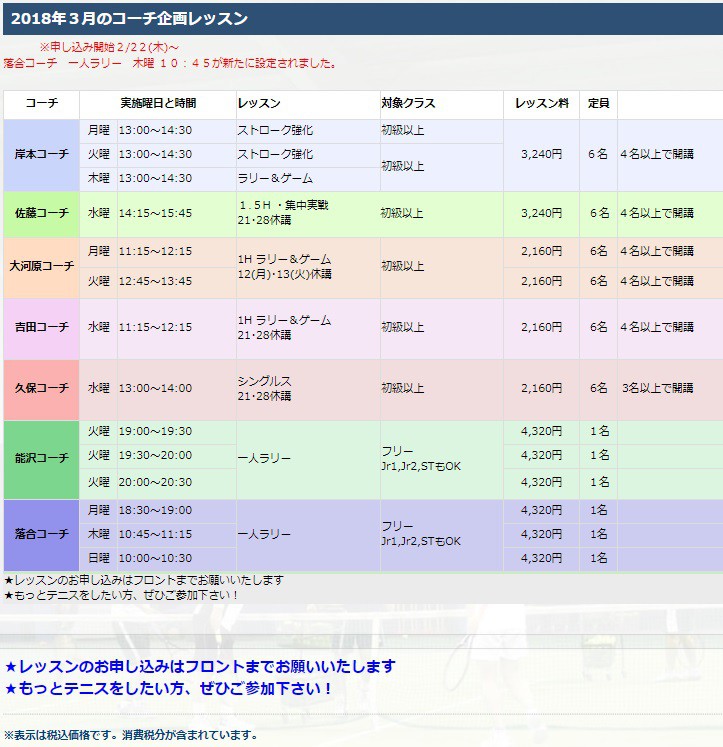Viewport: 723px width, 747px height.
Task: Click the red 申し込み開始 2/22(木) notice
Action: tap(109, 47)
